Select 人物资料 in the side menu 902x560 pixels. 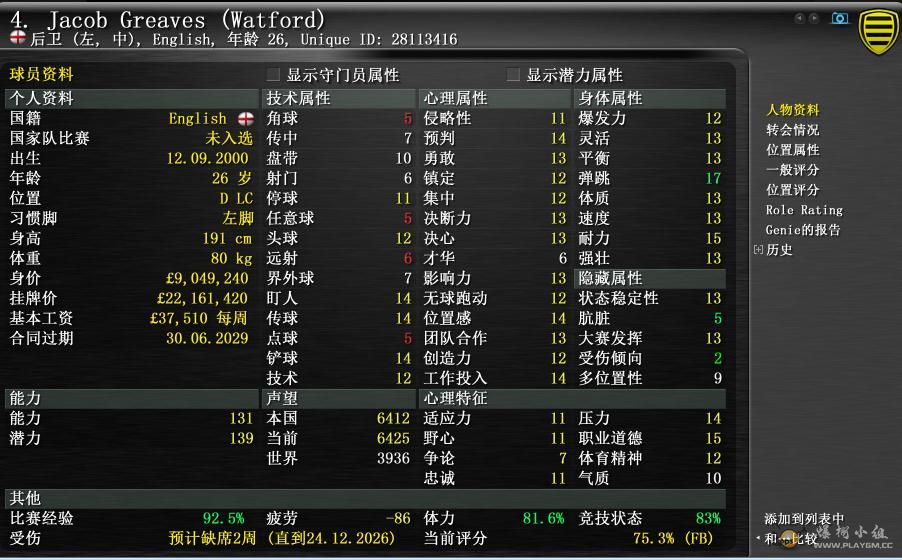coord(792,110)
